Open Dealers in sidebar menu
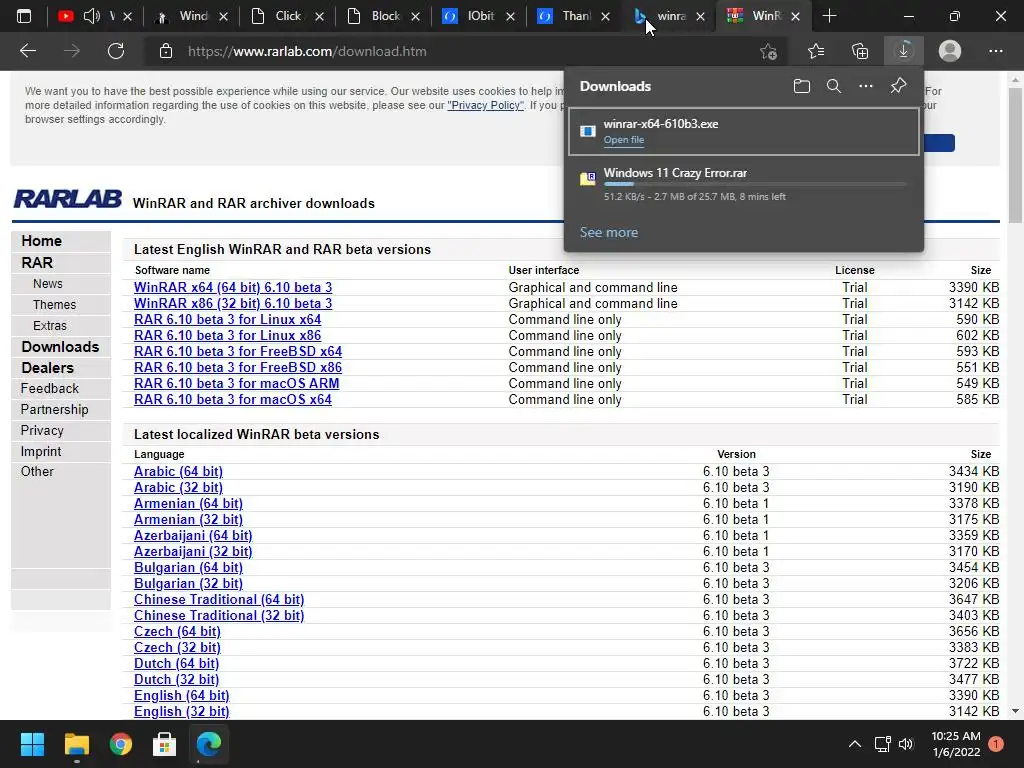The image size is (1024, 768). (47, 368)
